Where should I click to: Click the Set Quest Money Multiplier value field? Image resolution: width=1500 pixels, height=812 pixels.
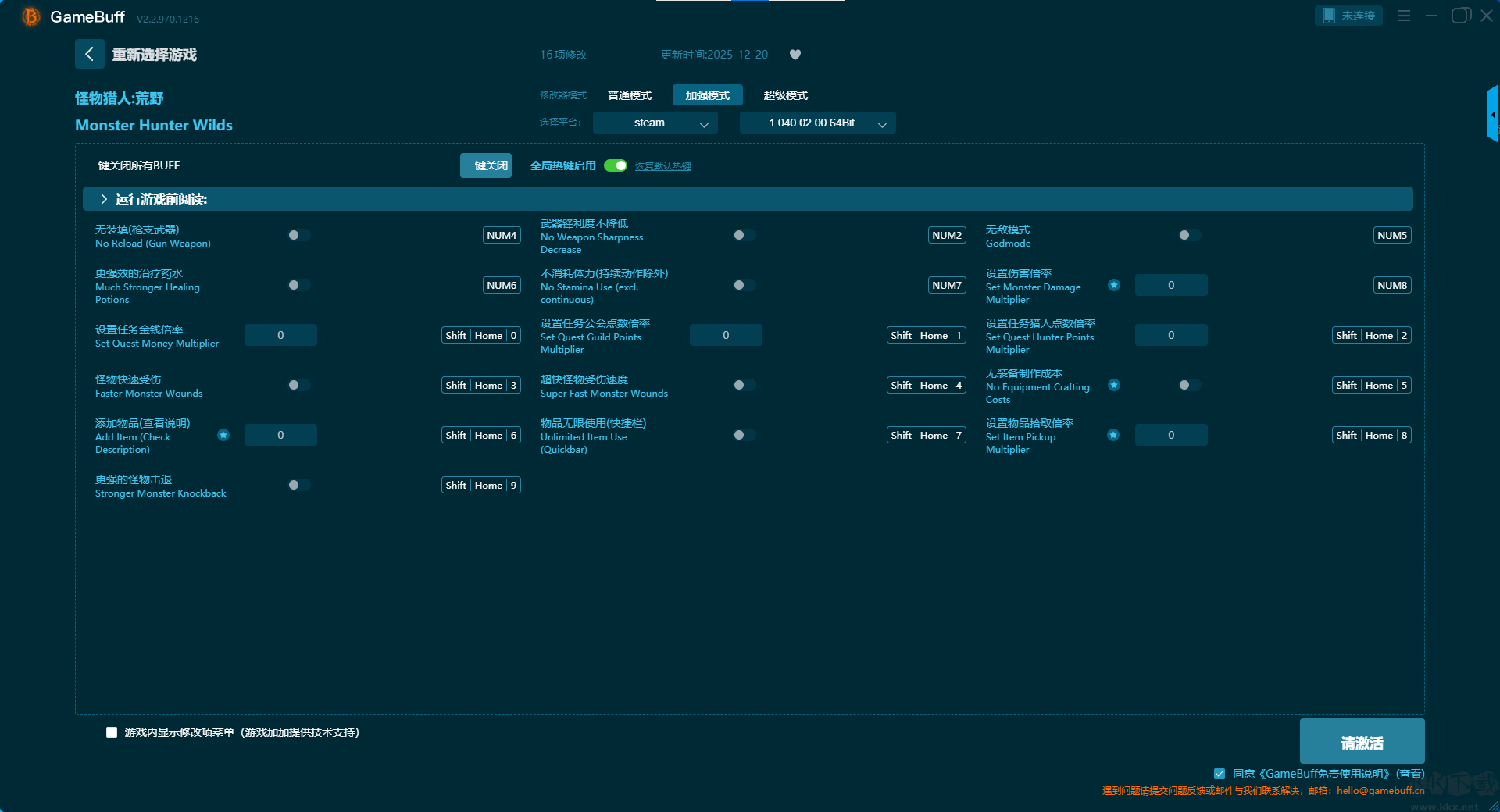click(x=280, y=335)
